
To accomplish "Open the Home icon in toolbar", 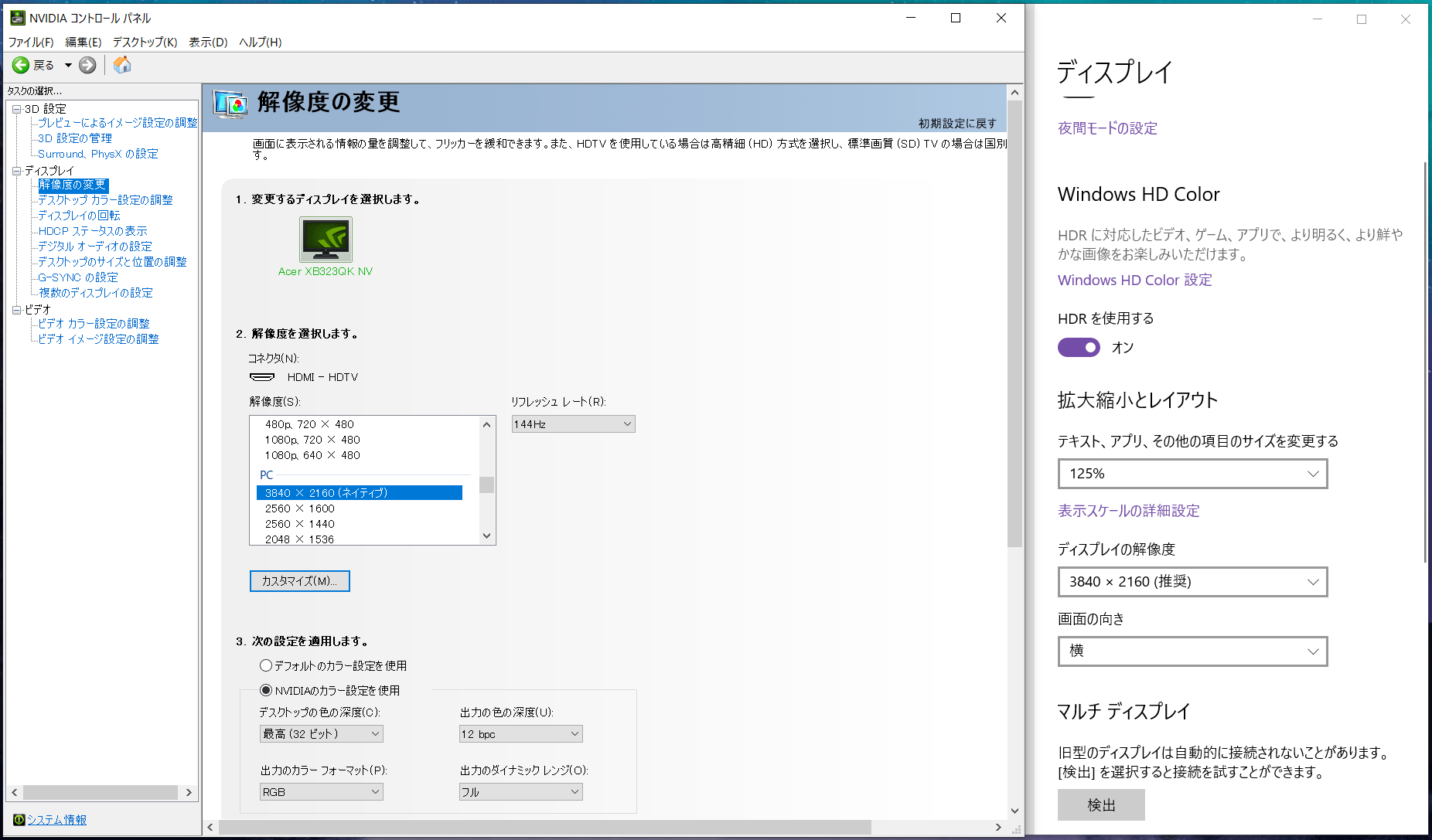I will [x=122, y=65].
